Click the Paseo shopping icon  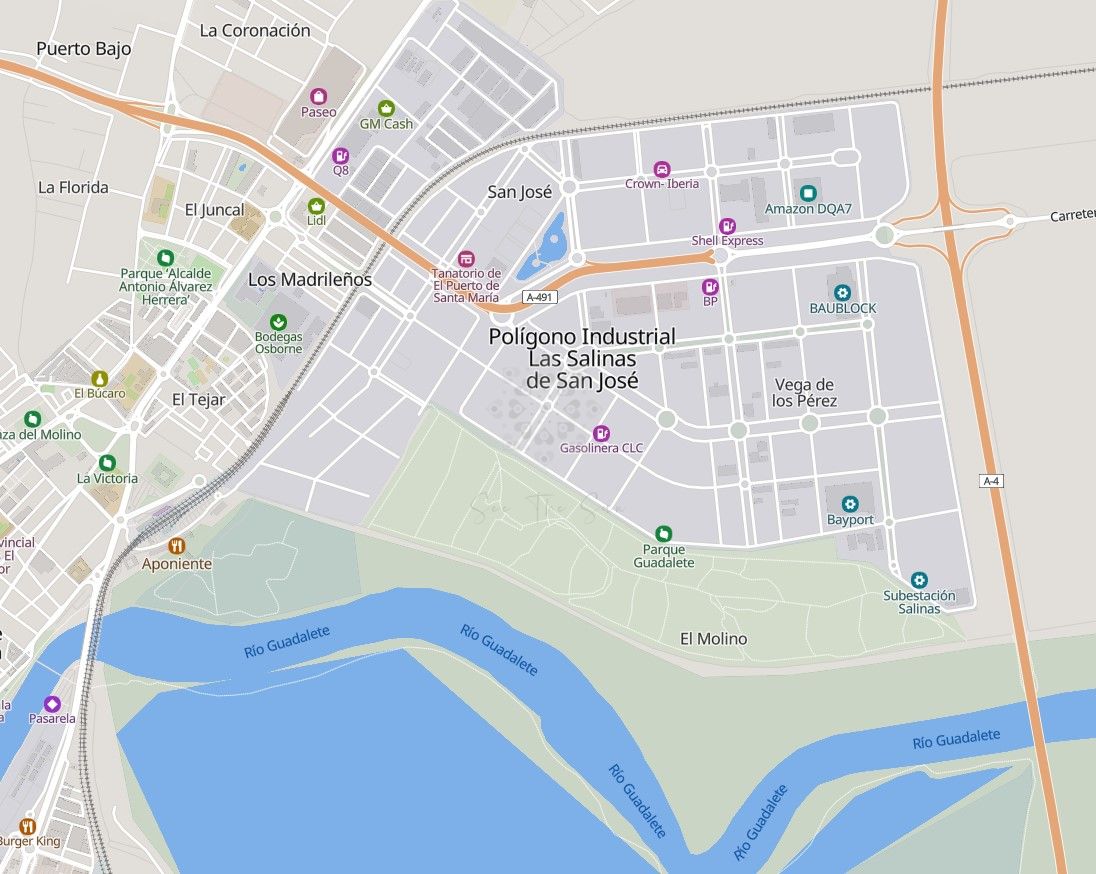point(319,96)
